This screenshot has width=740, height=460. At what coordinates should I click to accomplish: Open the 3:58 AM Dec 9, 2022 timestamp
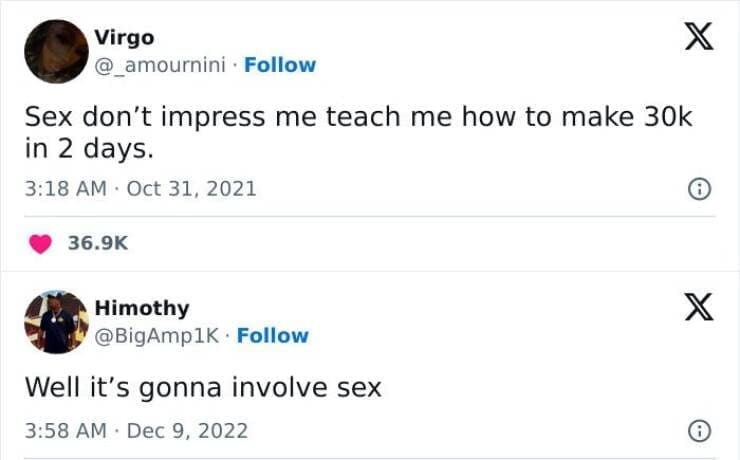click(x=136, y=432)
